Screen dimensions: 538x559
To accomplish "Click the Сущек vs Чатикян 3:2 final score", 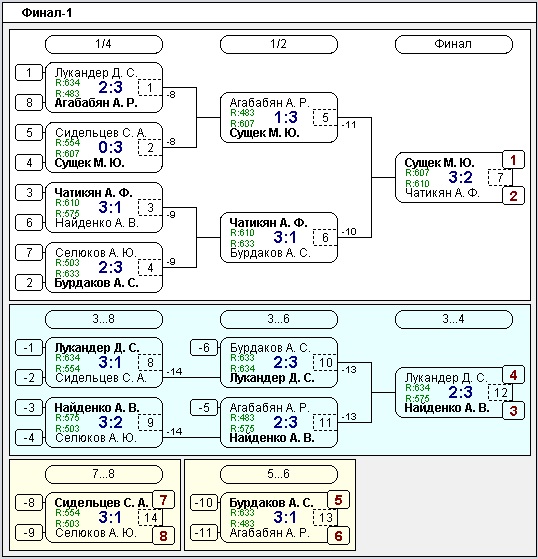I will coord(460,177).
